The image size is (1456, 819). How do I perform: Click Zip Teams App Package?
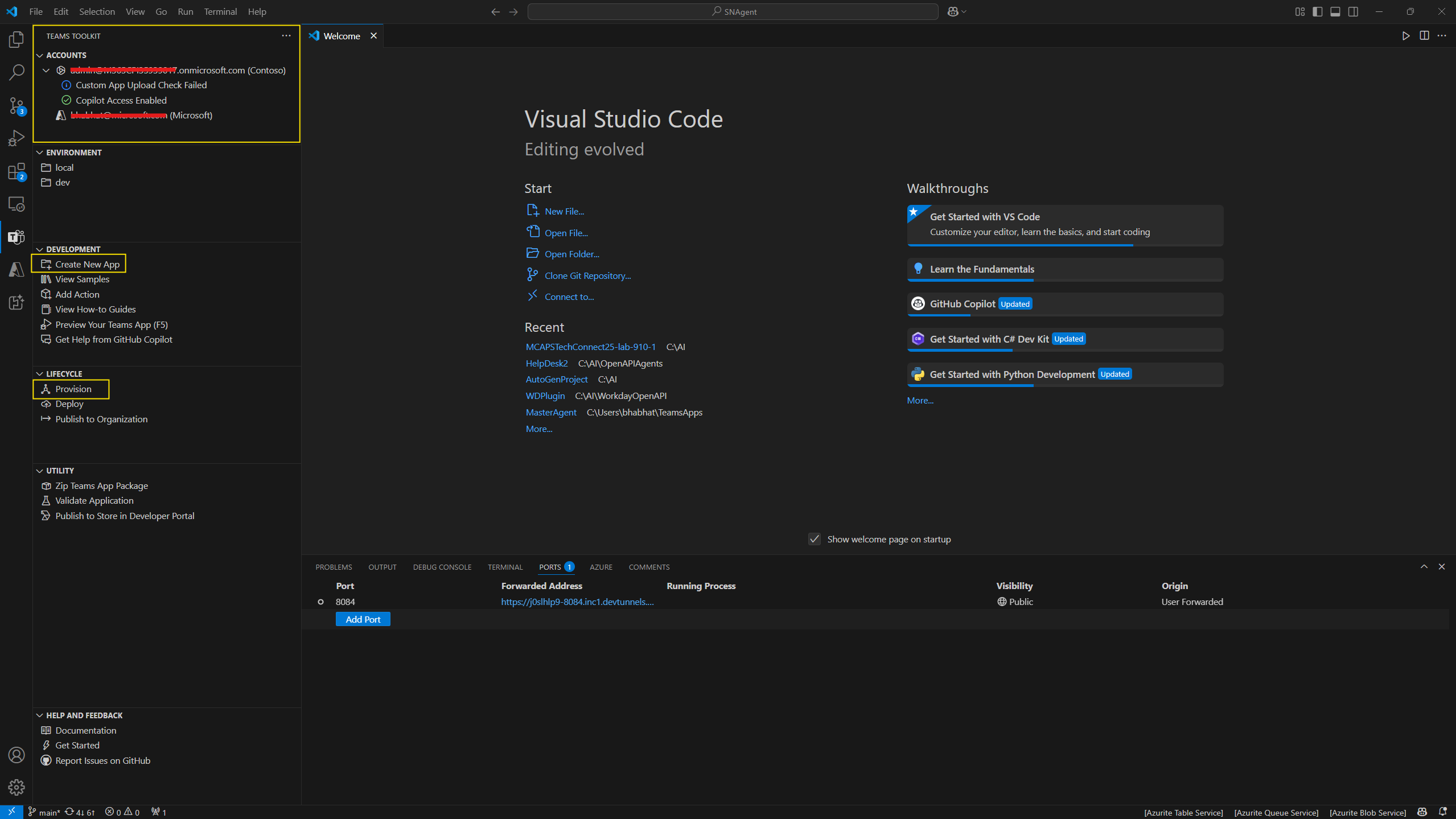point(101,485)
